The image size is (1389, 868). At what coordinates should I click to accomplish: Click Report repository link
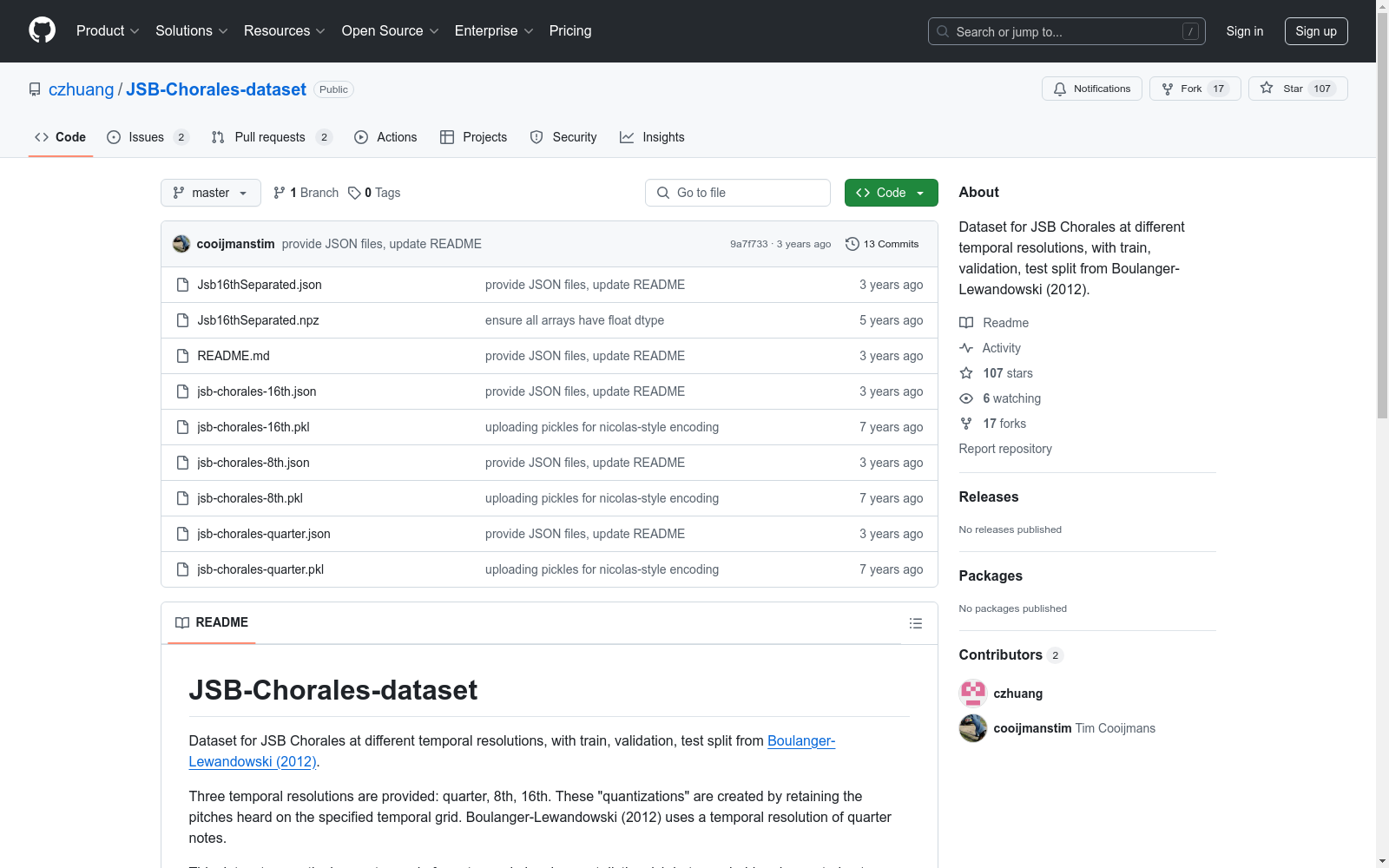tap(1005, 449)
